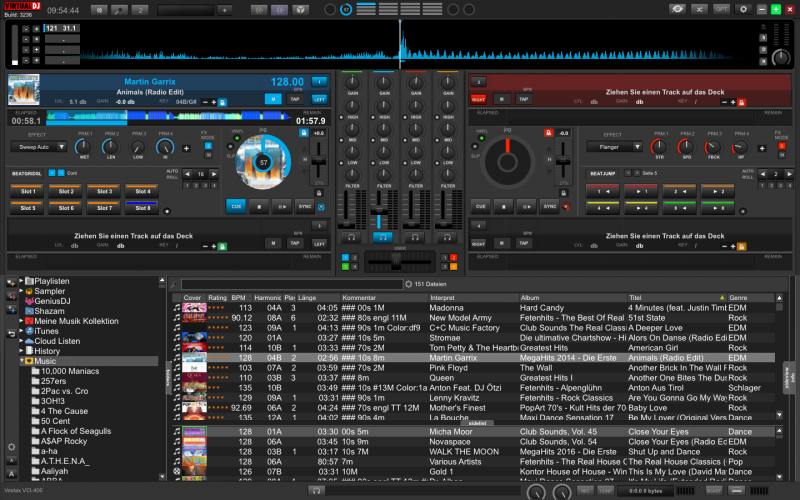Toggle the key lock icon on deck 1
Viewport: 800px width, 500px height.
pyautogui.click(x=222, y=103)
